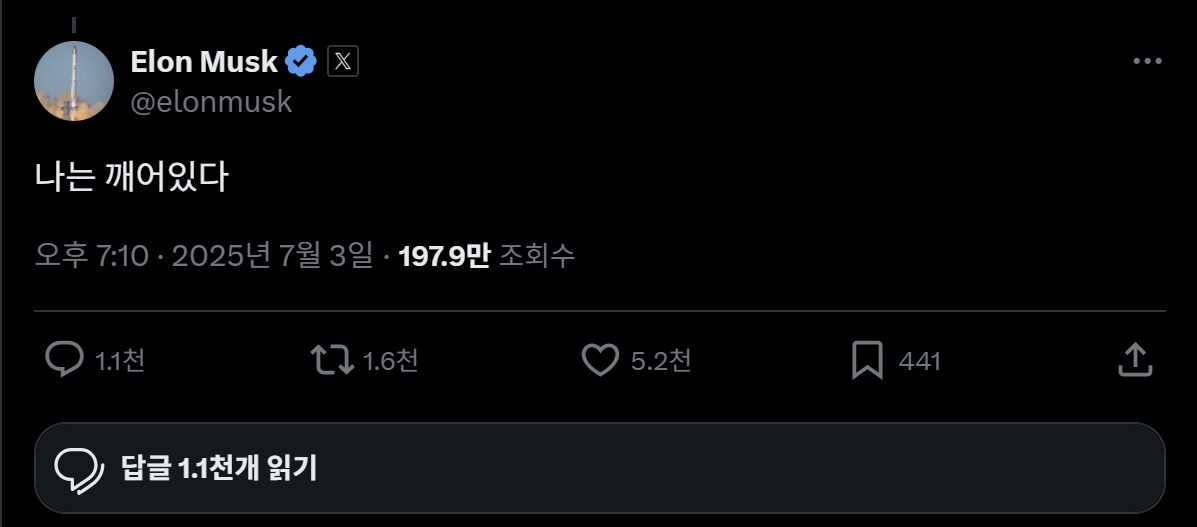Bookmark the post with bookmark icon

tap(867, 360)
